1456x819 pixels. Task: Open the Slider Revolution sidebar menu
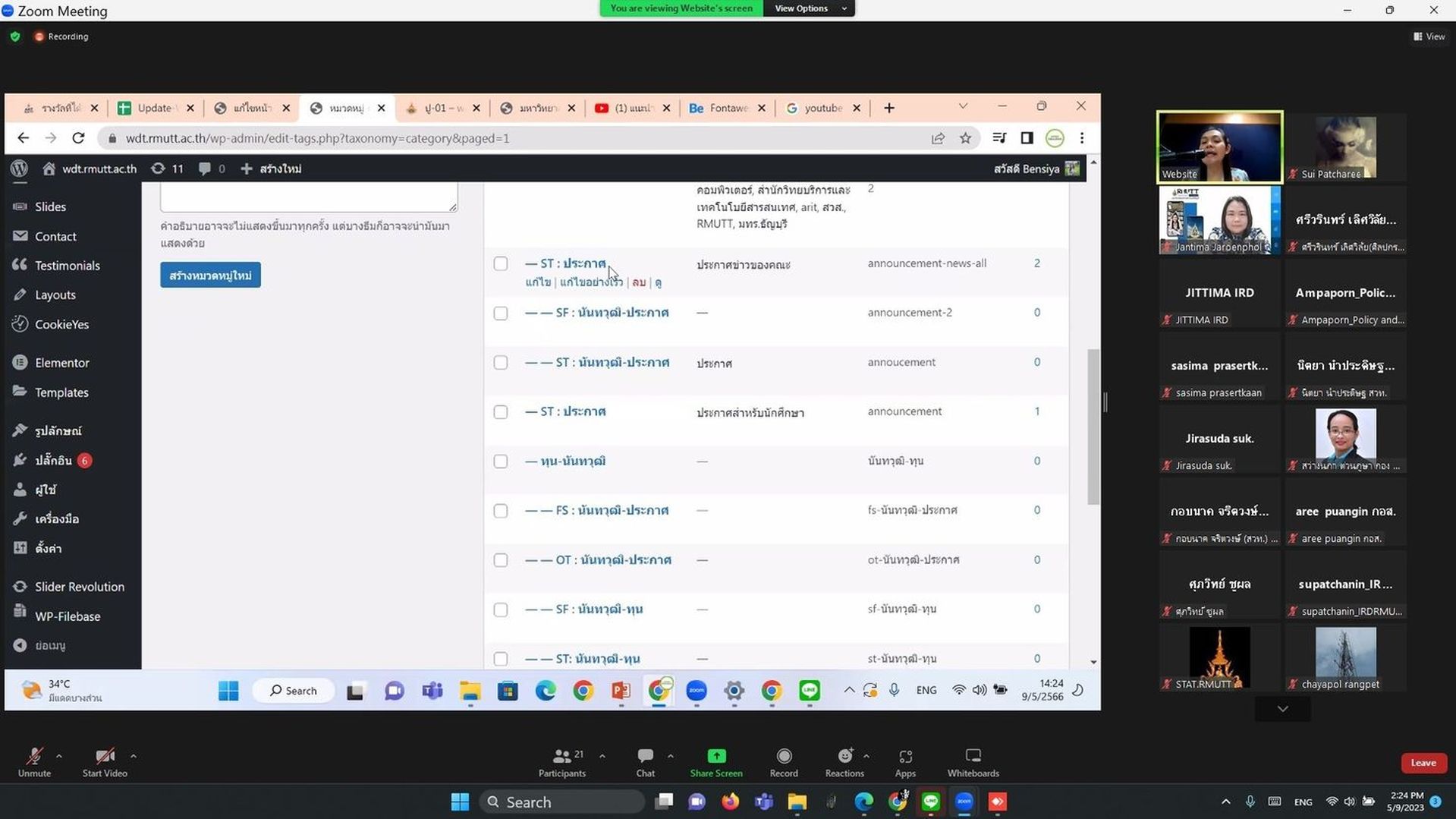[x=79, y=587]
